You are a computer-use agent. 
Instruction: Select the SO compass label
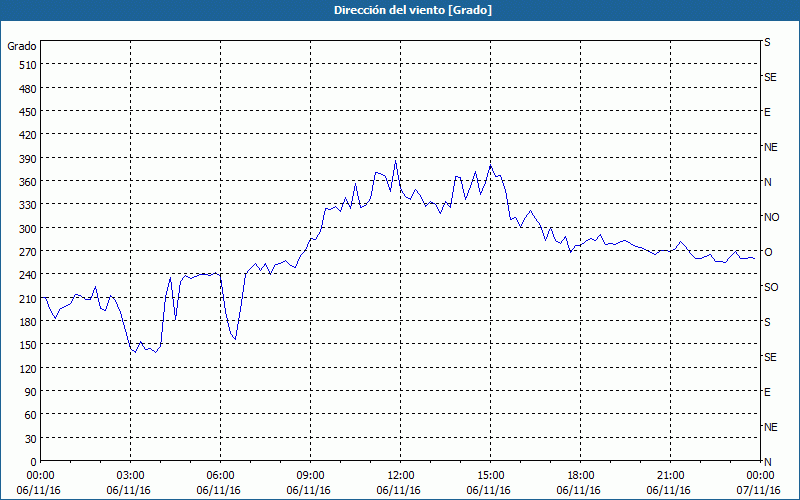tap(771, 287)
